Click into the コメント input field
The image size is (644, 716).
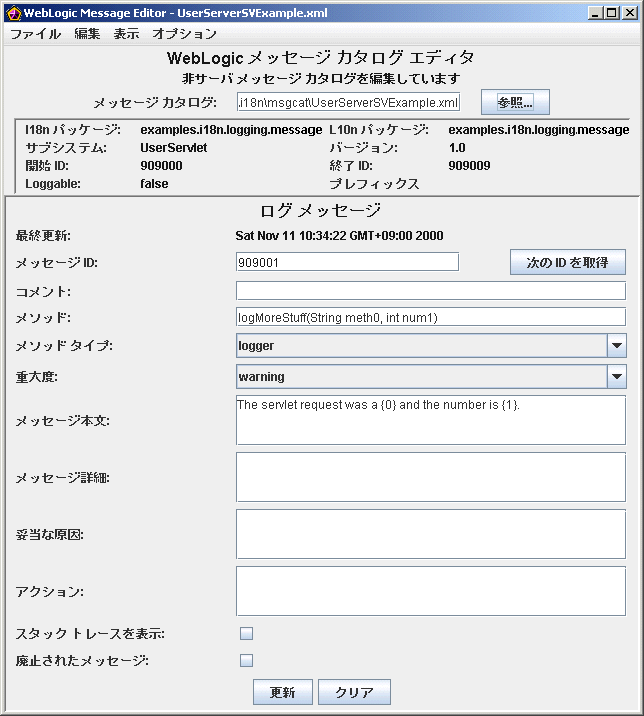pos(431,291)
